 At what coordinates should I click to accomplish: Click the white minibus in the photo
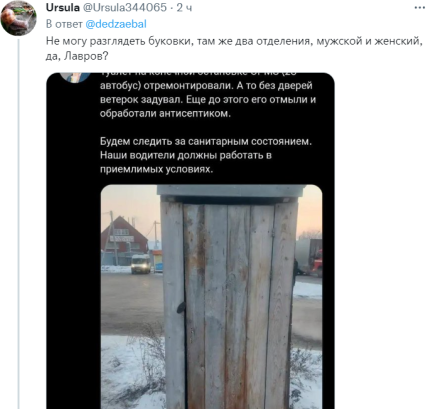(141, 264)
